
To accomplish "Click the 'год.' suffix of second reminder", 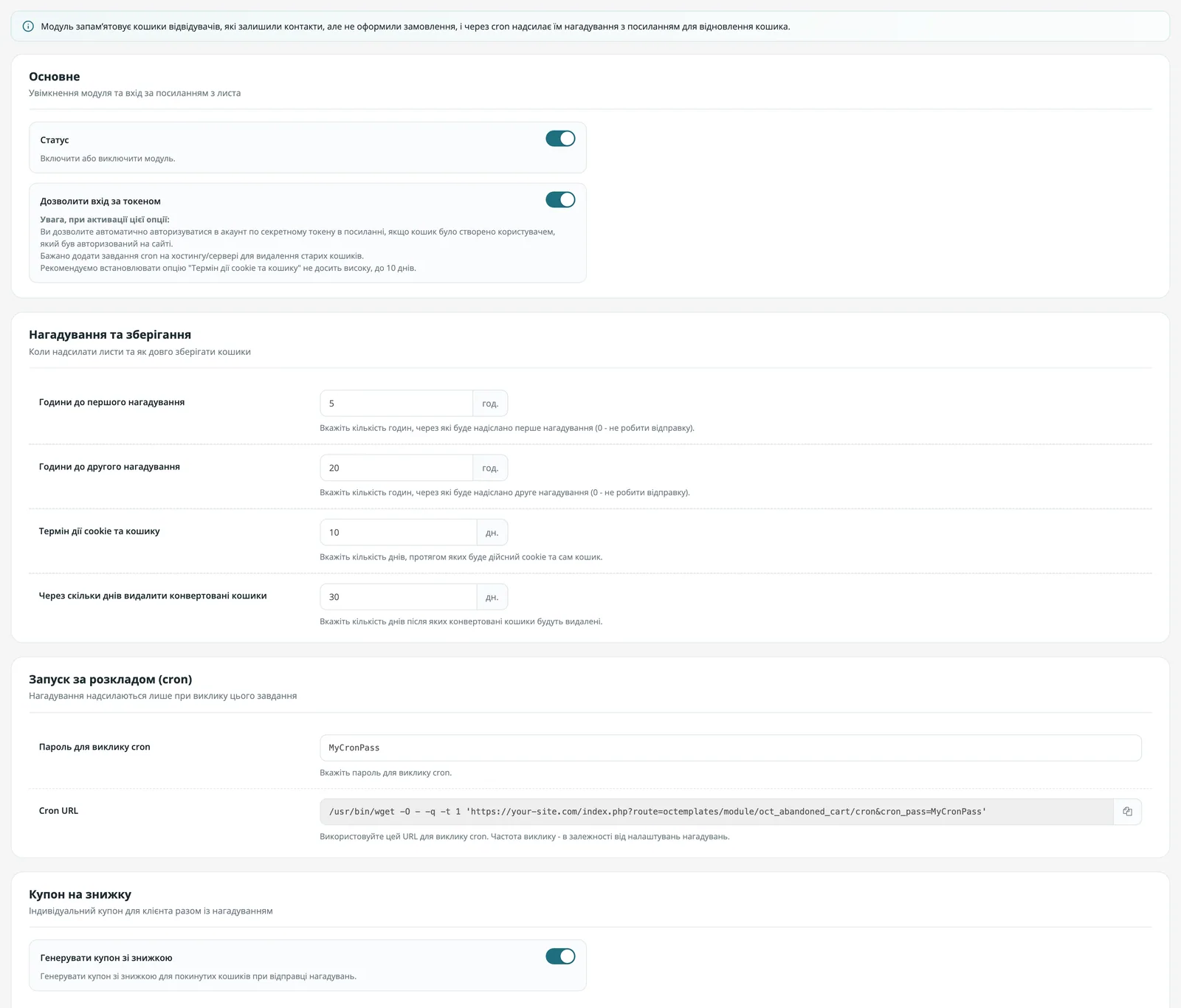I will click(x=490, y=468).
